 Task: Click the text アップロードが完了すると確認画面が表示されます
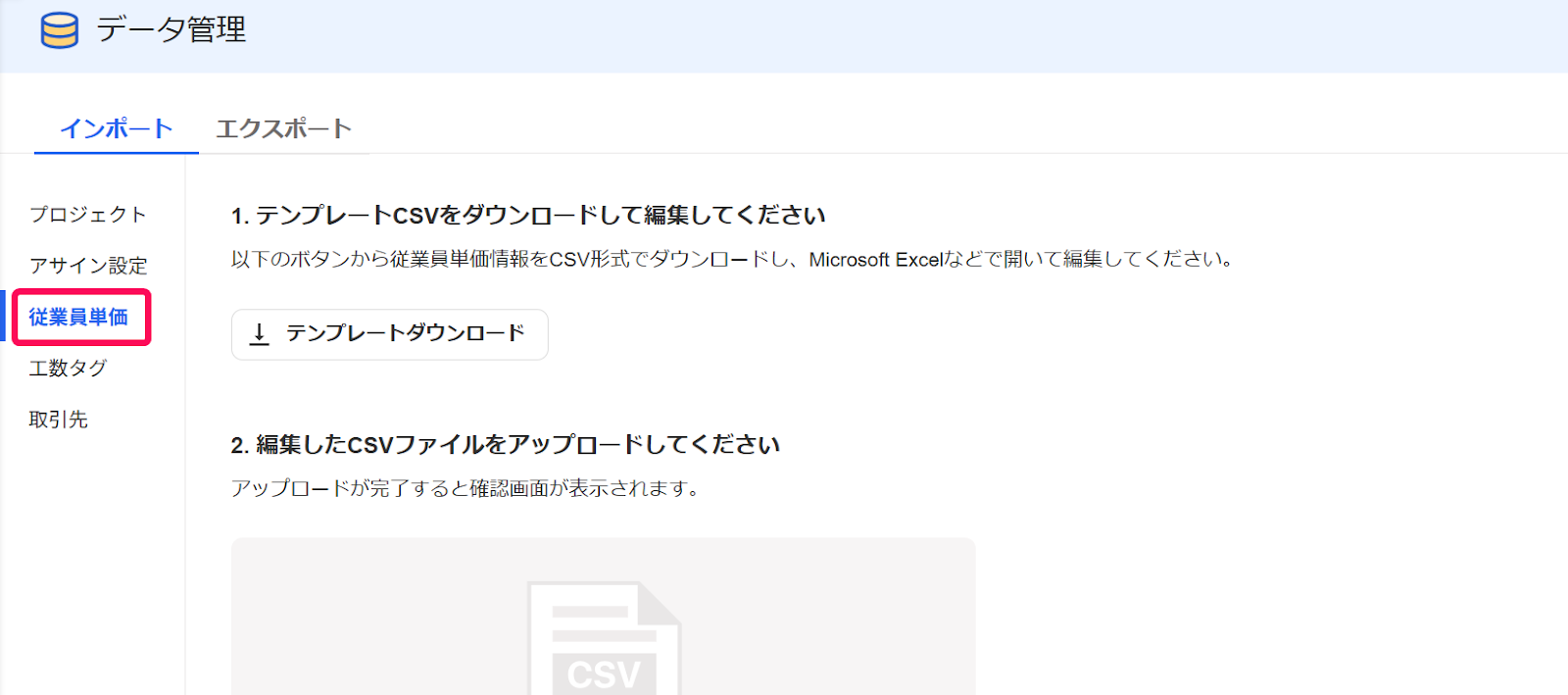[x=465, y=487]
